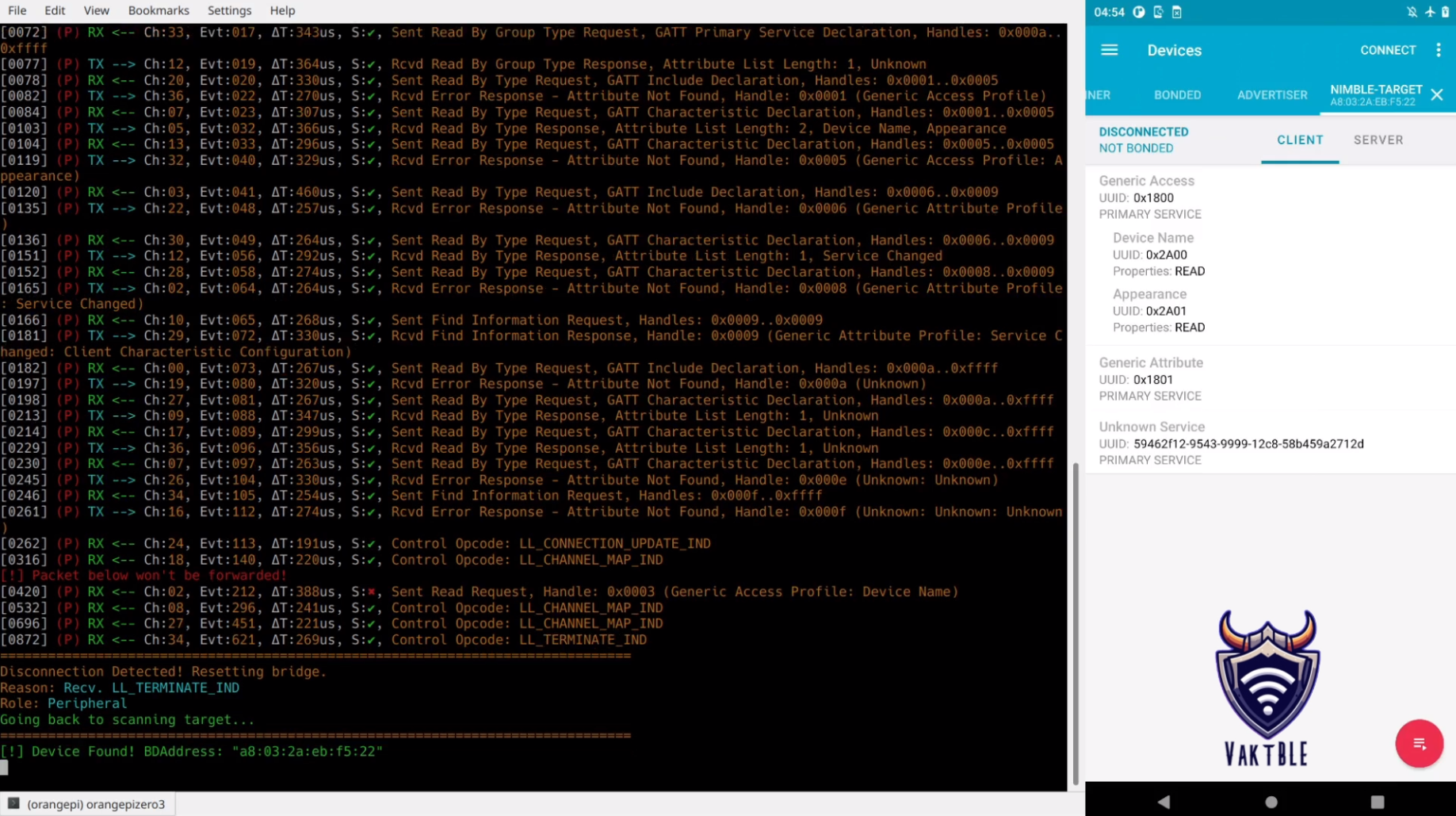The image size is (1456, 816).
Task: Click UUID 0x2A01 under Appearance
Action: [x=1166, y=311]
